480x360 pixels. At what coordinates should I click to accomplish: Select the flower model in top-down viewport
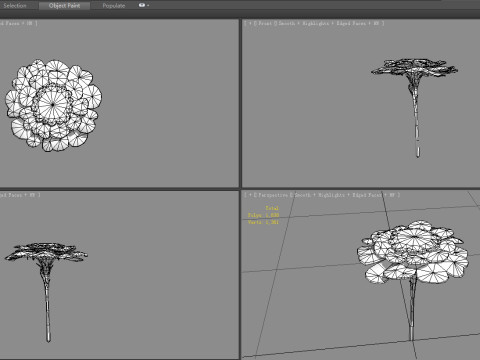(x=53, y=105)
